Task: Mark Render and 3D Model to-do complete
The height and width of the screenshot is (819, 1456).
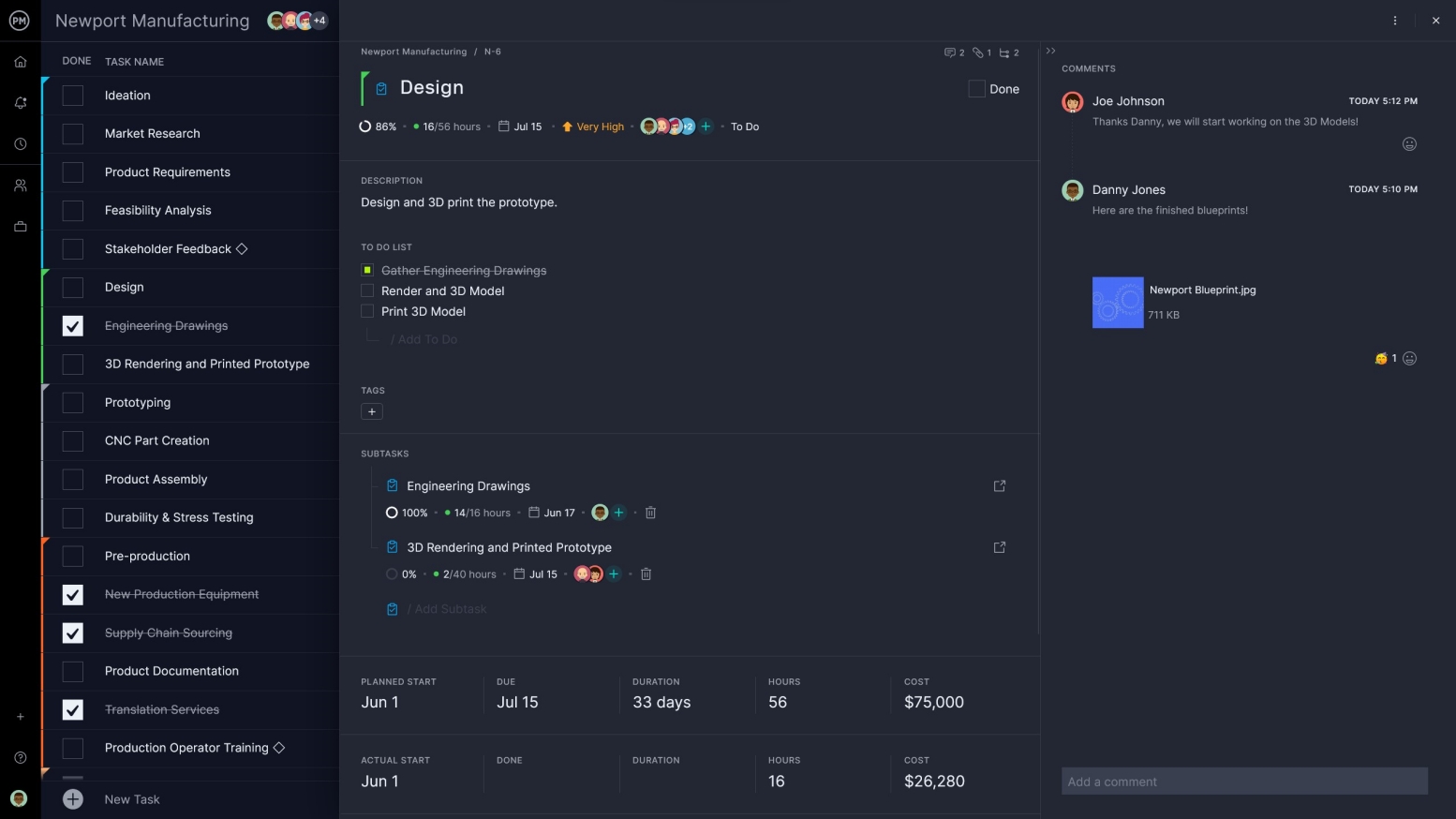Action: click(366, 290)
